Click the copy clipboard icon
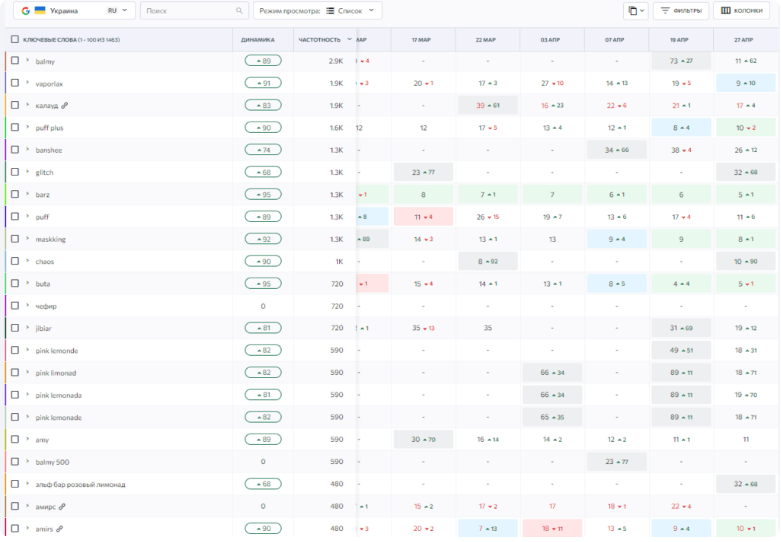Image resolution: width=781 pixels, height=542 pixels. click(x=632, y=10)
